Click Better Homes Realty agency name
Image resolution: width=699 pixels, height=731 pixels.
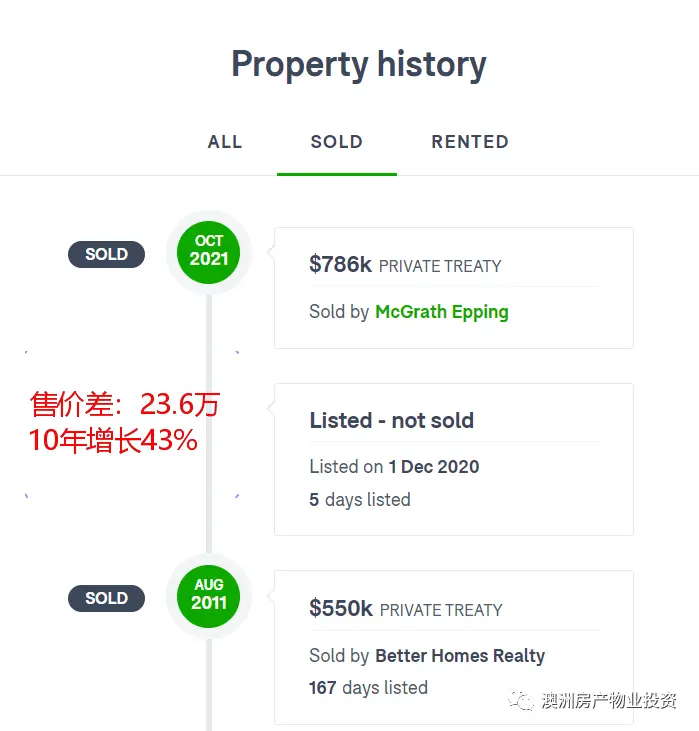click(460, 655)
